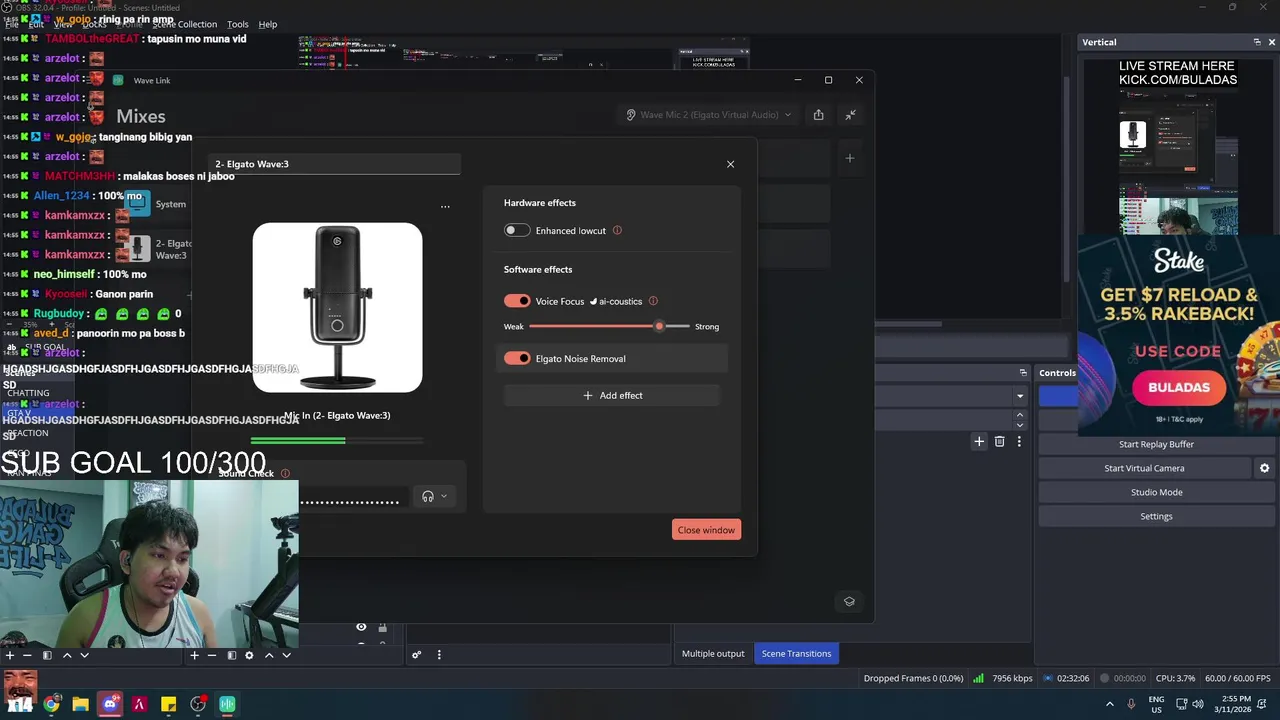1280x720 pixels.
Task: Click the Wave Link taskbar icon
Action: [x=227, y=704]
